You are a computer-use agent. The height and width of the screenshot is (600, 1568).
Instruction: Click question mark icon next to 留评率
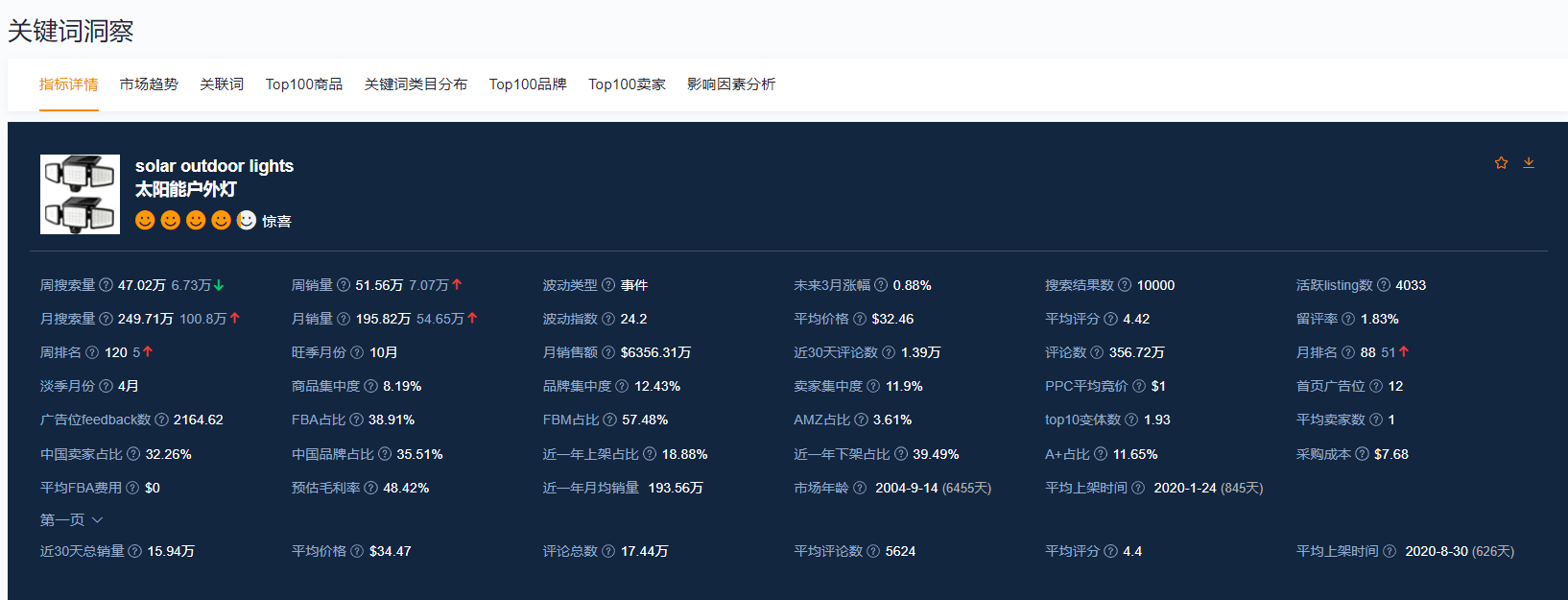tap(1348, 319)
